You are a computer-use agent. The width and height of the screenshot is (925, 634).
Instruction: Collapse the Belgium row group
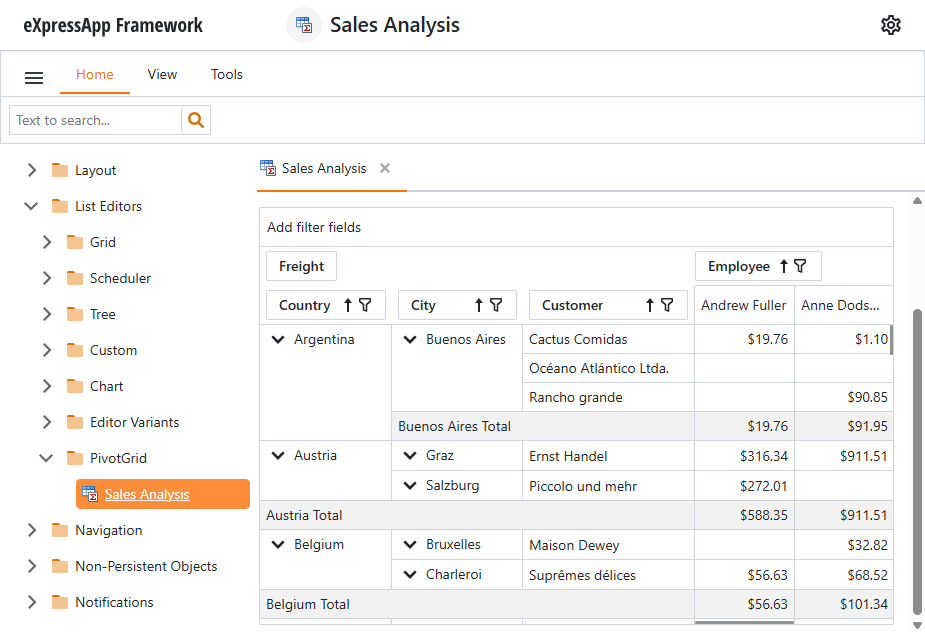pyautogui.click(x=278, y=545)
